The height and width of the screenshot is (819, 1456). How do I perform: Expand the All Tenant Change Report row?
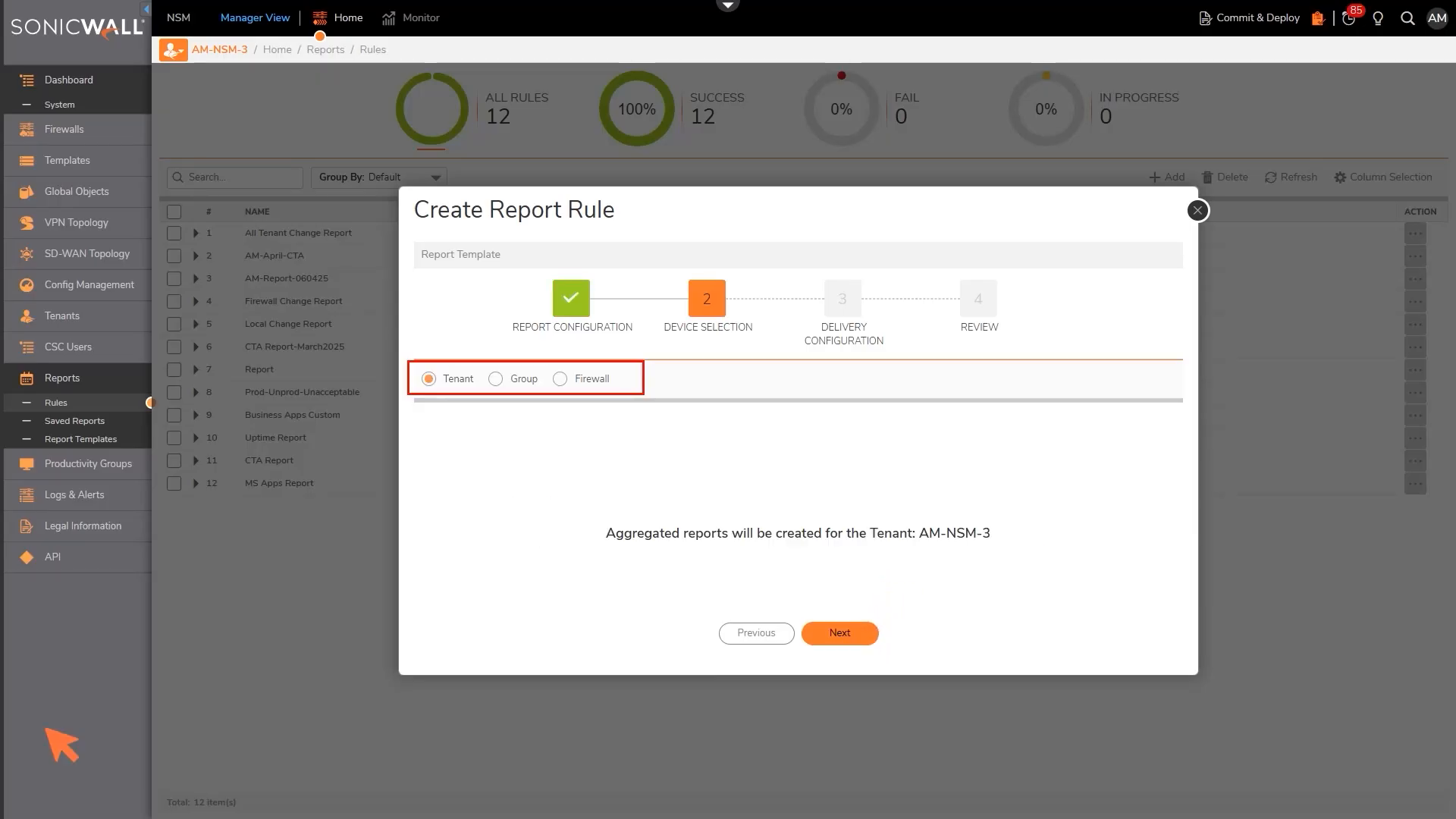click(196, 234)
